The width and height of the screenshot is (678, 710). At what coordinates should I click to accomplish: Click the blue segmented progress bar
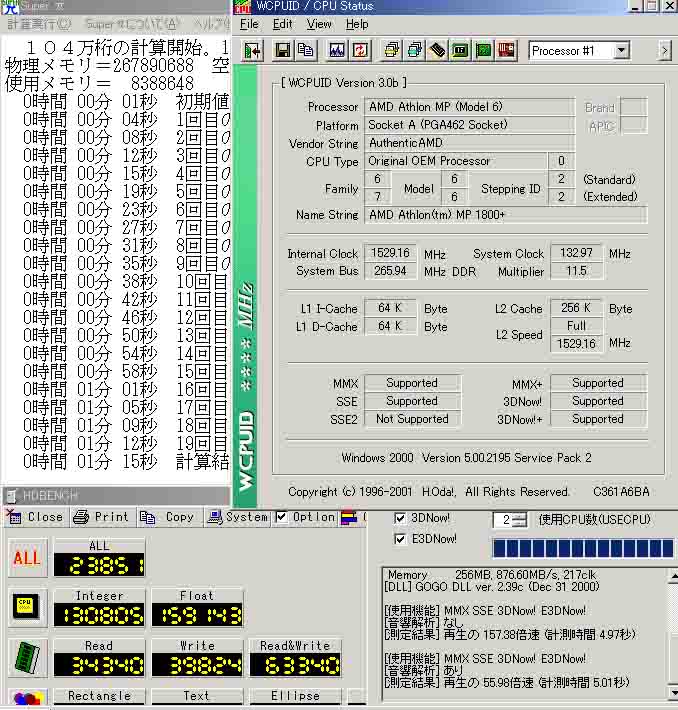(583, 548)
